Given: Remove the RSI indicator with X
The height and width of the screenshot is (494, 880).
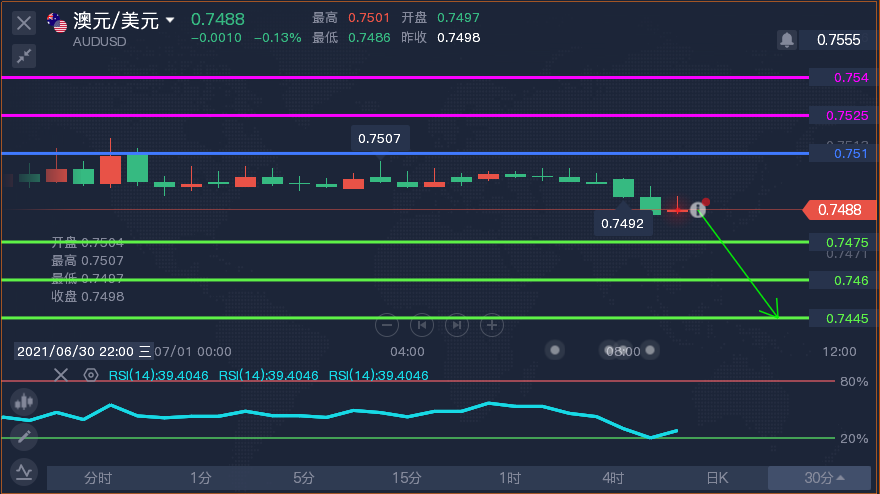Looking at the screenshot, I should coord(61,375).
